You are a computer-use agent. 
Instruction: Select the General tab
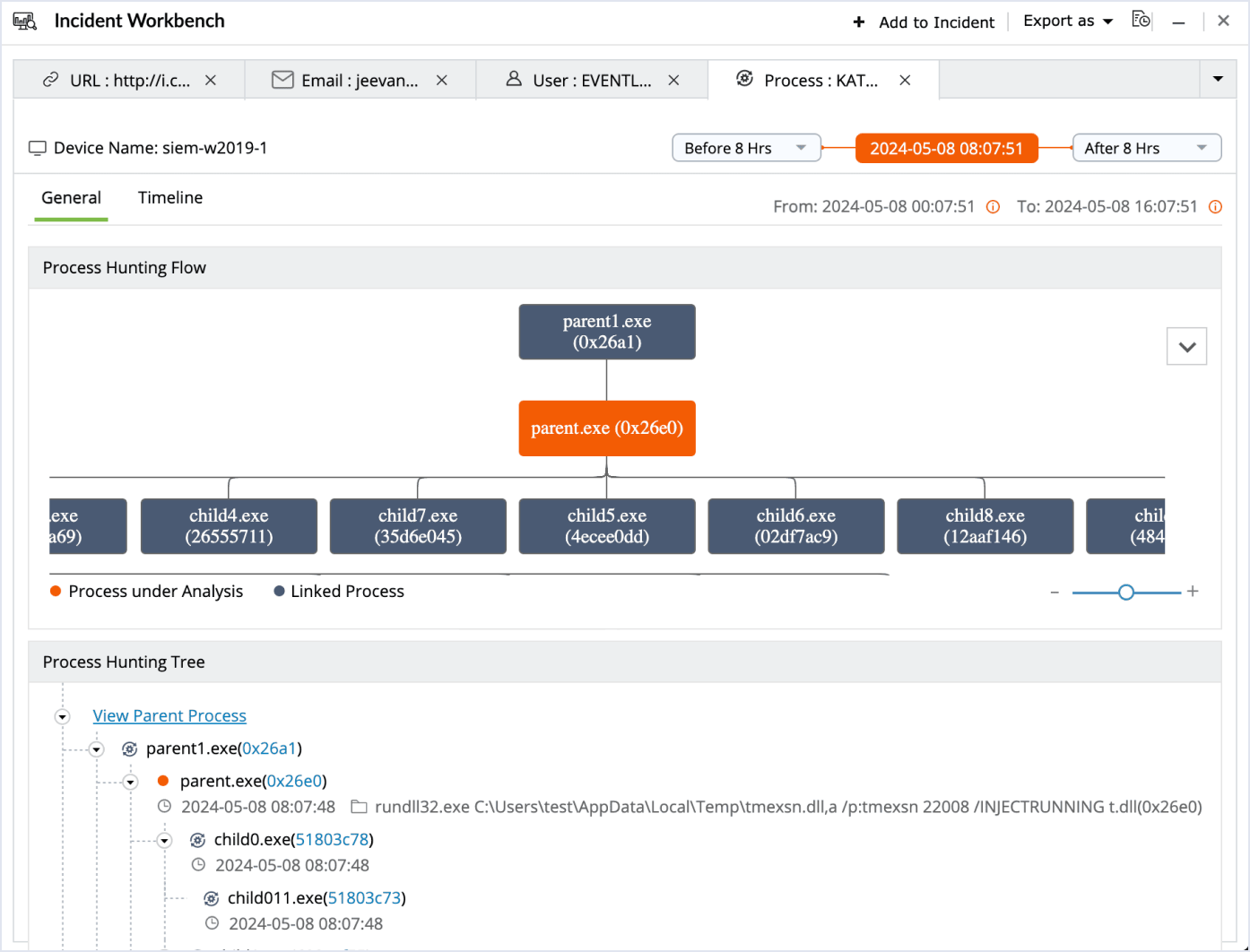coord(70,197)
